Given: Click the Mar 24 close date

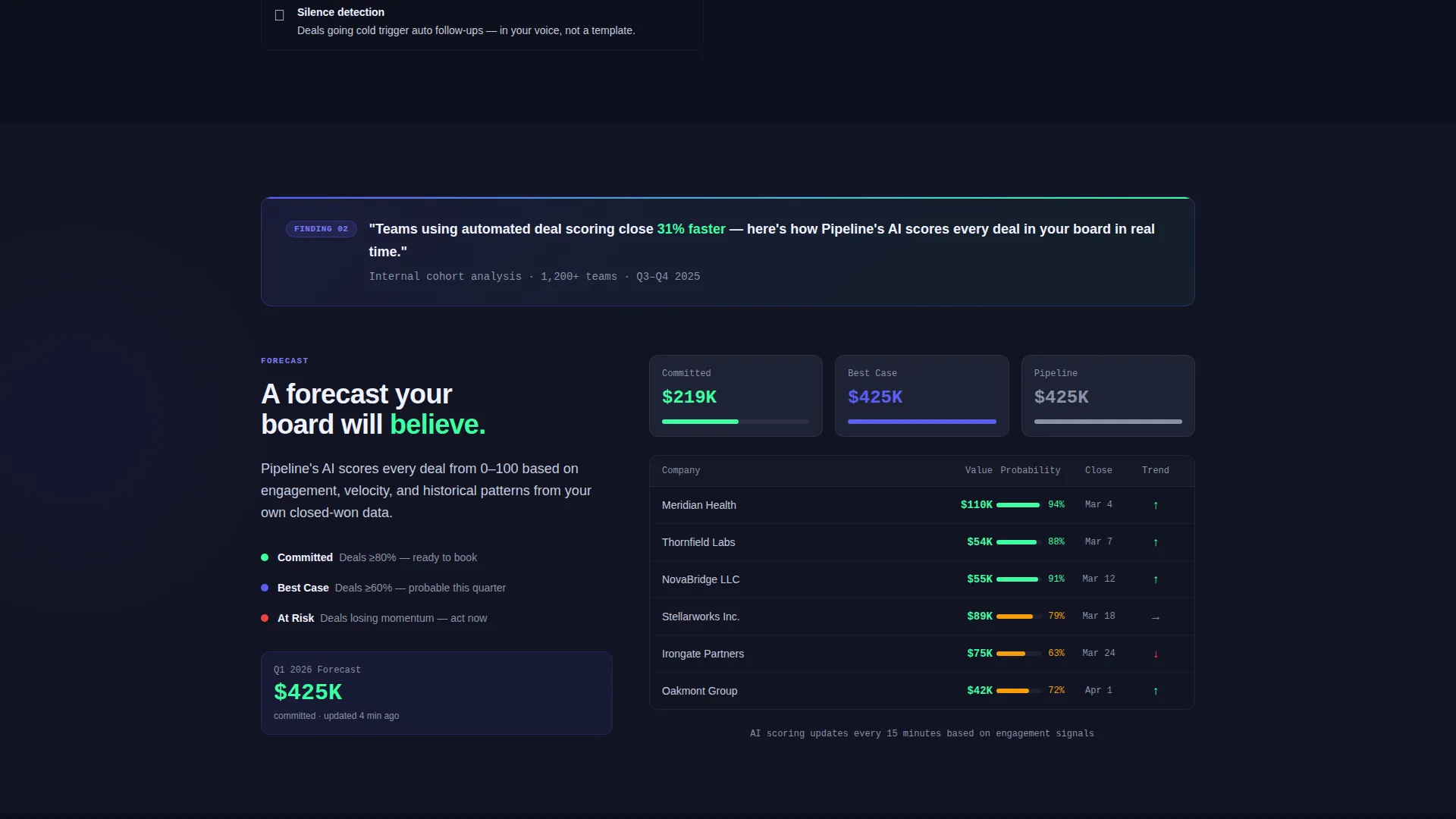Looking at the screenshot, I should (x=1098, y=654).
